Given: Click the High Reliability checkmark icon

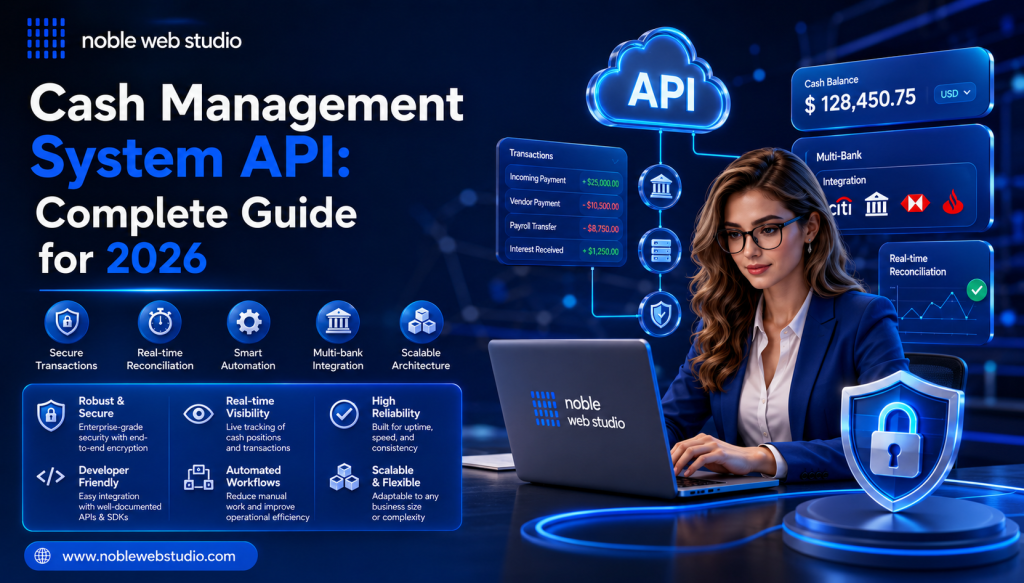Looking at the screenshot, I should 344,413.
